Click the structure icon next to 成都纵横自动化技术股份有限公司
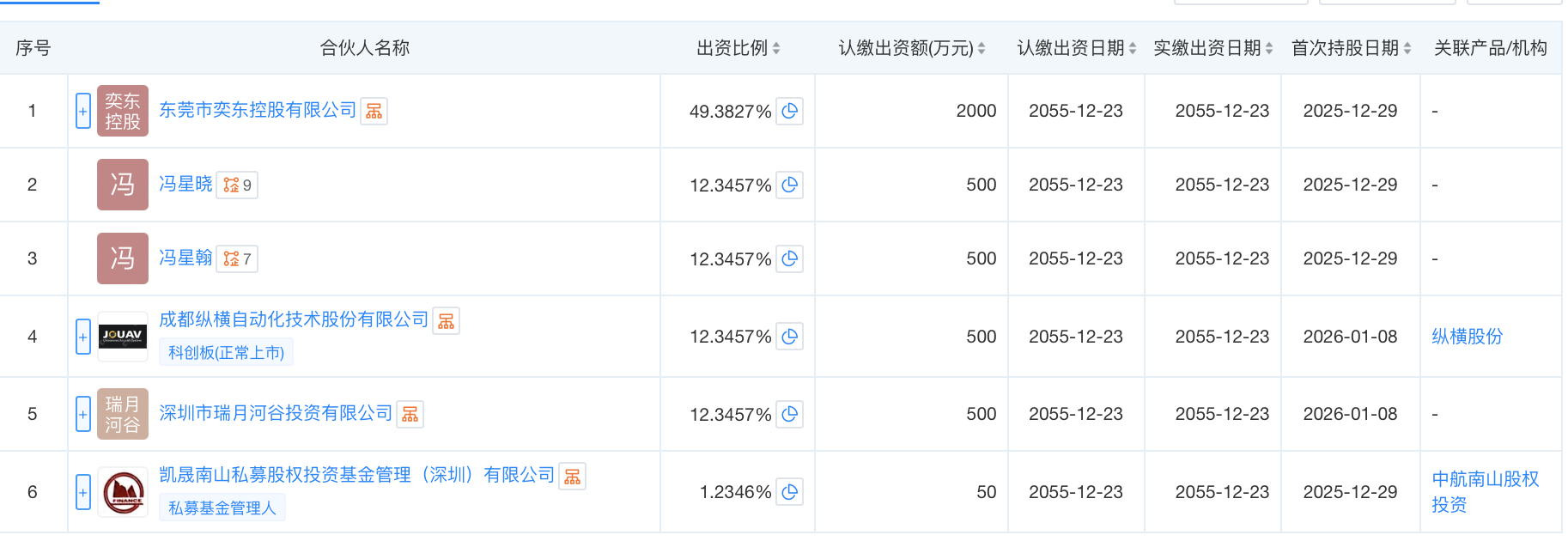This screenshot has height=541, width=1568. click(x=446, y=321)
